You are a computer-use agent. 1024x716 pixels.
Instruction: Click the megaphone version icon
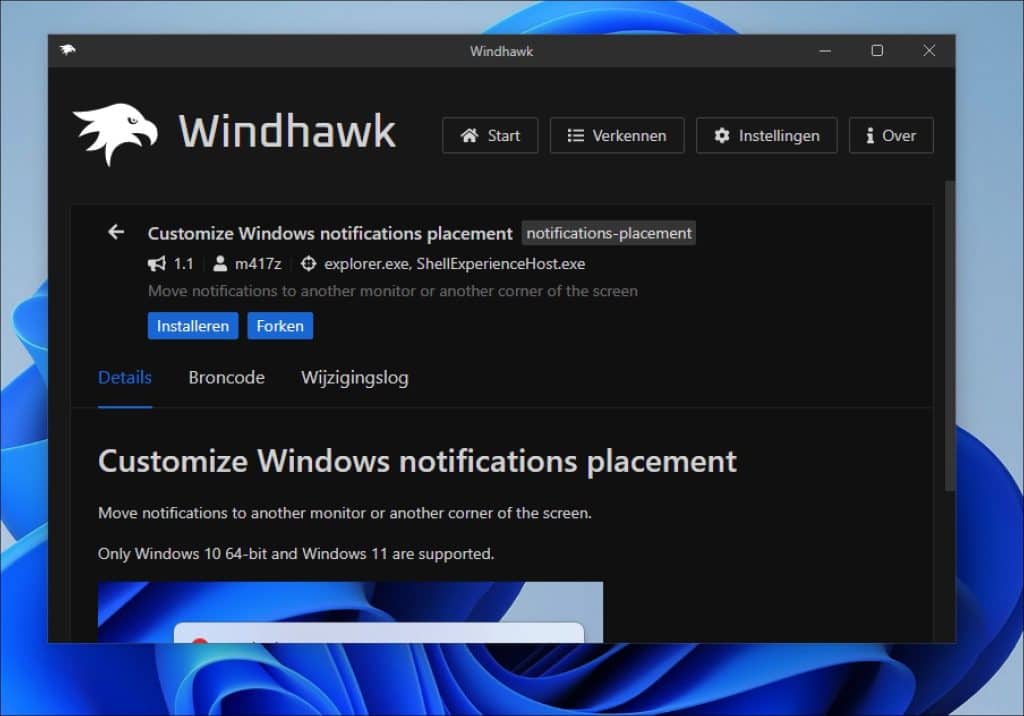(x=157, y=264)
